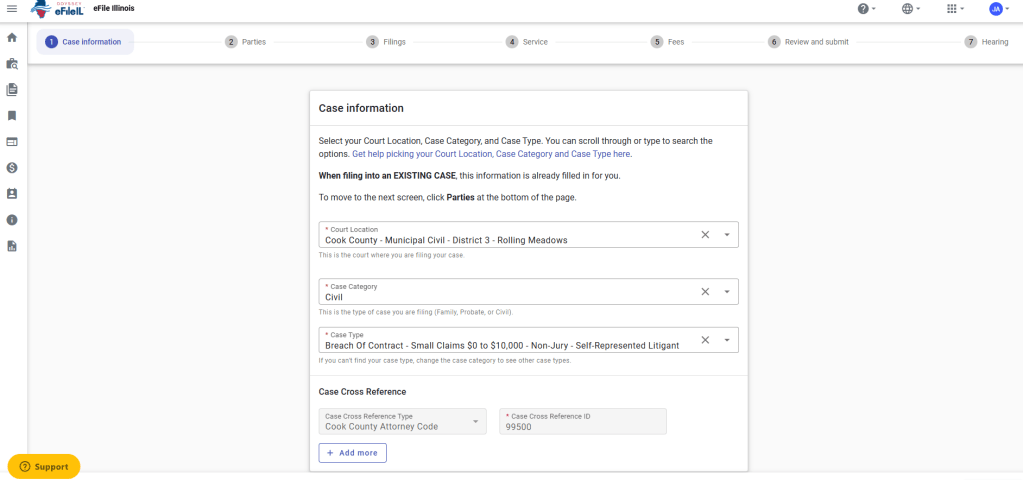Clear the Court Location selection
Viewport: 1023px width, 480px height.
pyautogui.click(x=704, y=235)
